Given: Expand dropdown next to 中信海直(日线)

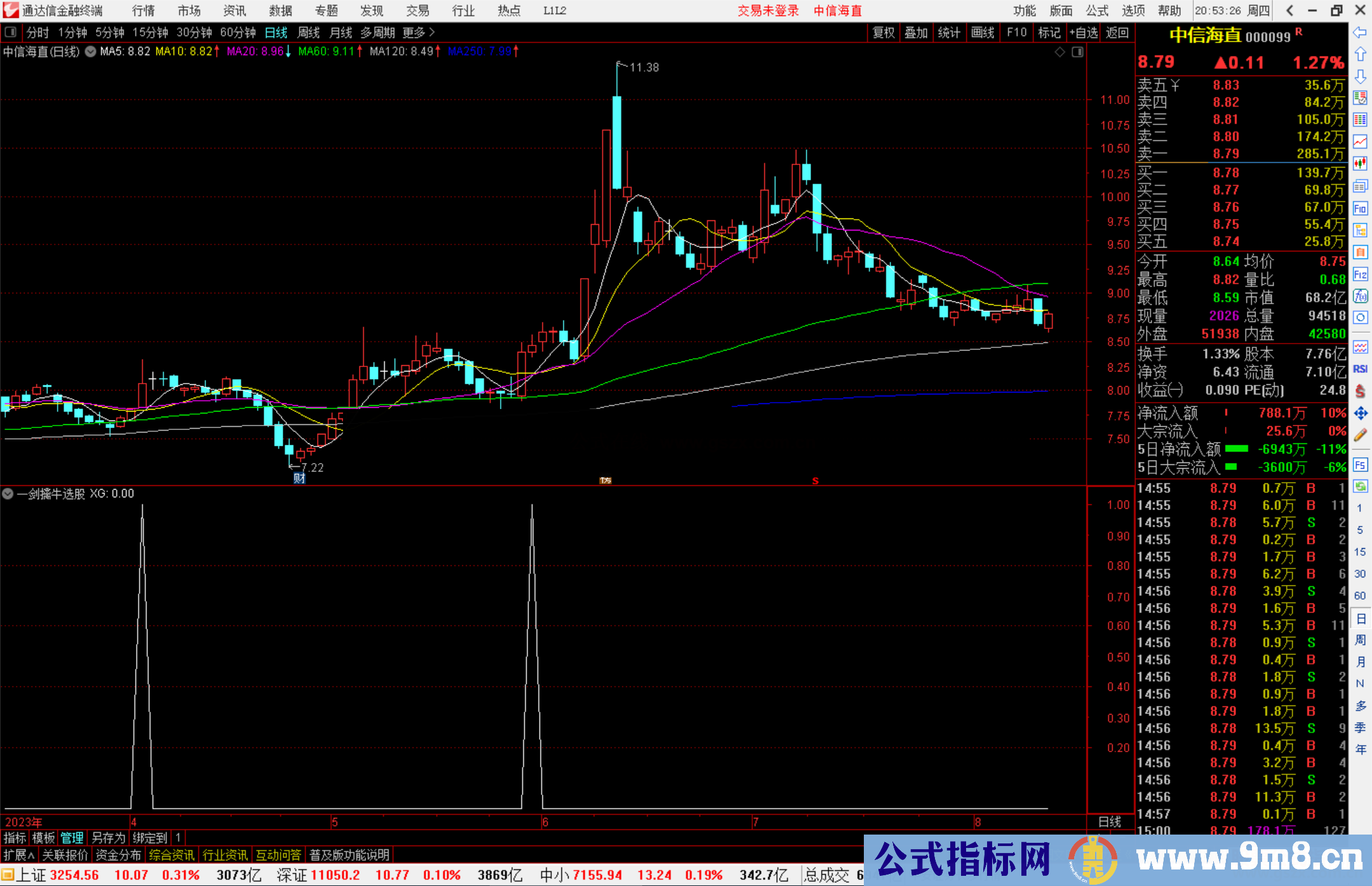Looking at the screenshot, I should 91,52.
